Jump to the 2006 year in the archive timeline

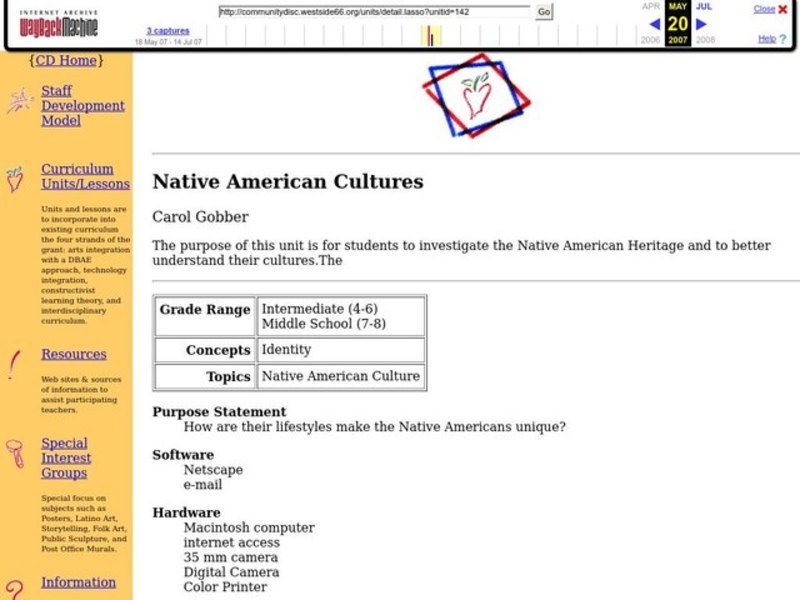point(651,39)
